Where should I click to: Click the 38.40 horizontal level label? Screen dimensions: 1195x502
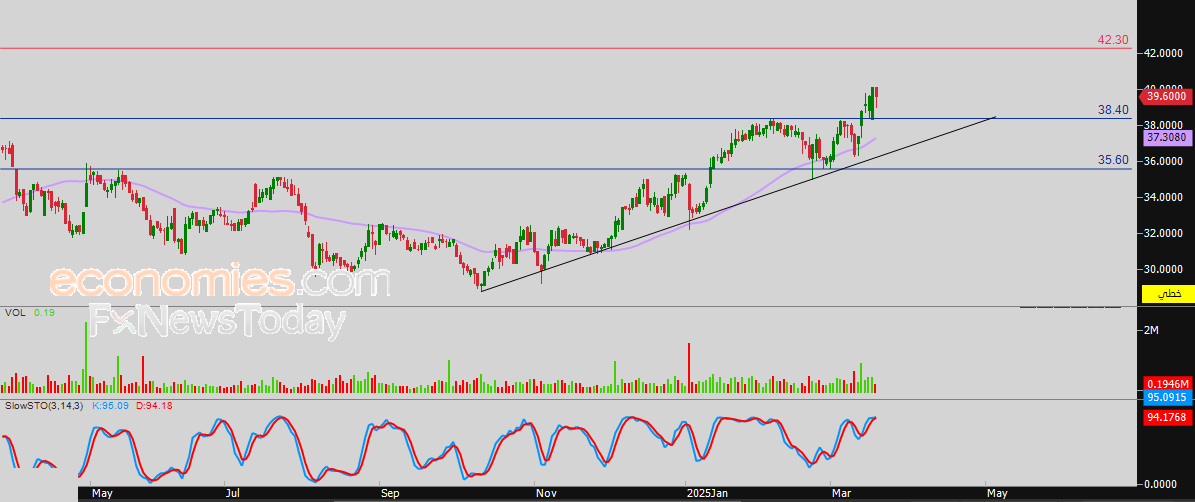click(1113, 110)
